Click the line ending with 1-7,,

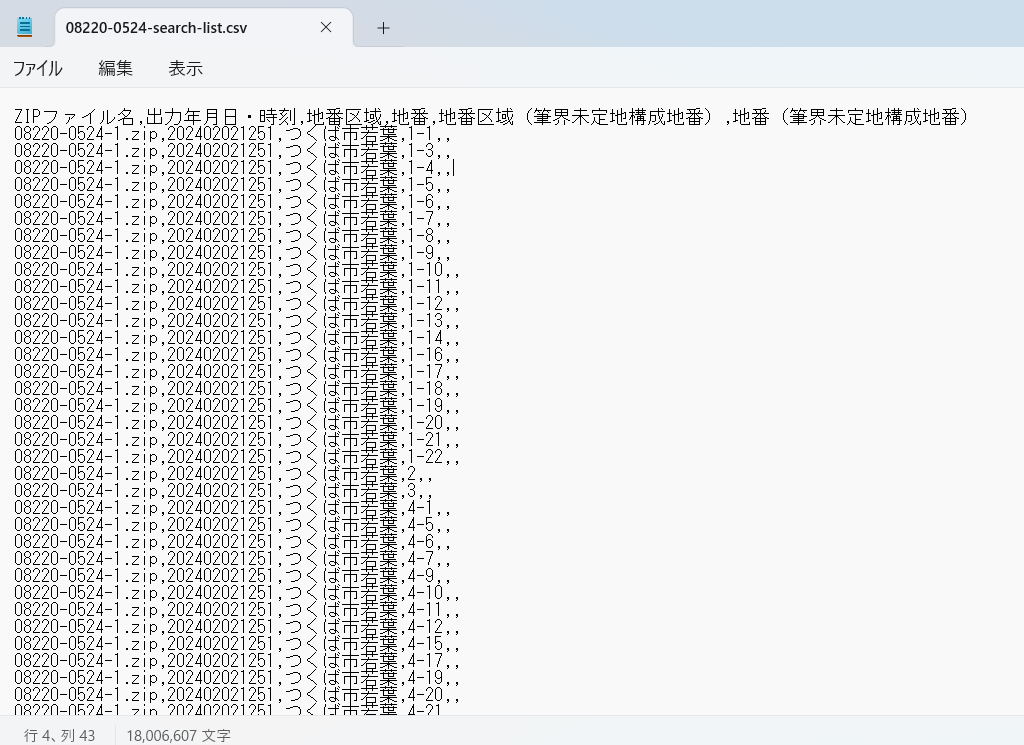[232, 219]
